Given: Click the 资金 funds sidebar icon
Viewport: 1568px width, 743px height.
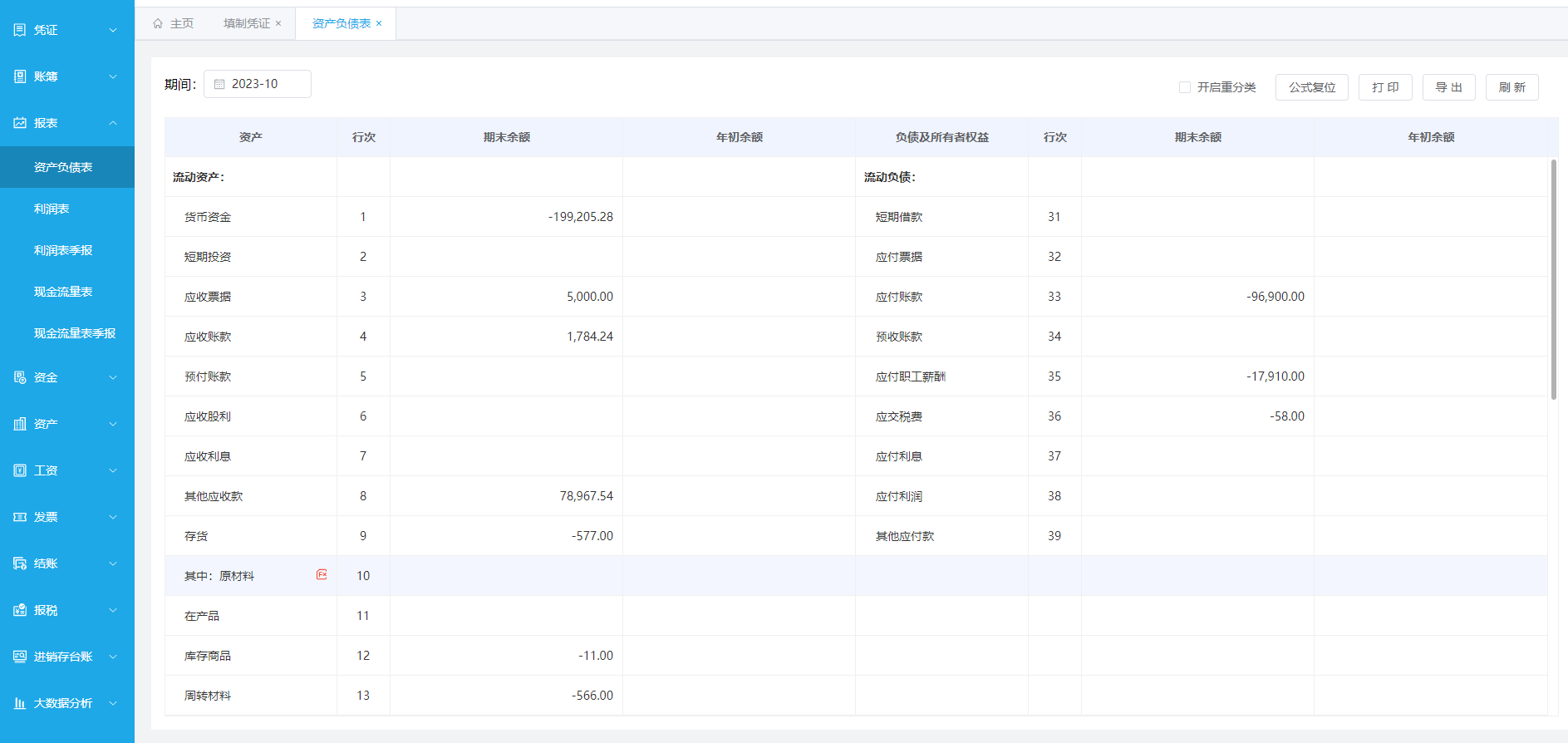Looking at the screenshot, I should [20, 377].
